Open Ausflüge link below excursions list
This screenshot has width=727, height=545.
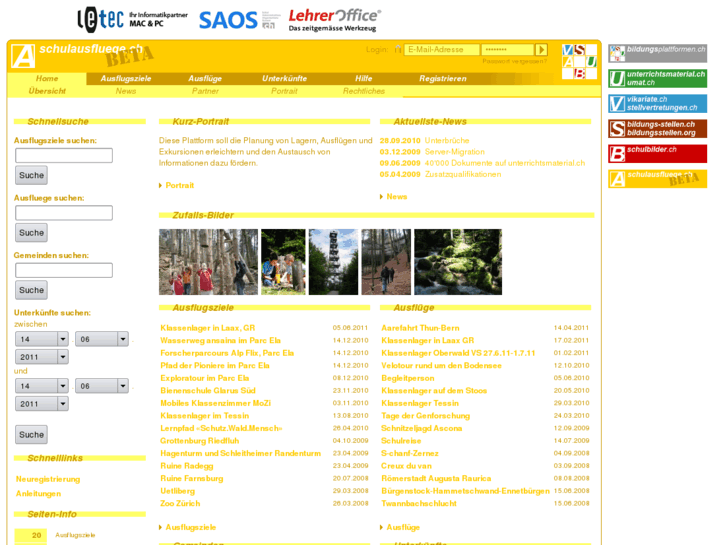click(403, 527)
